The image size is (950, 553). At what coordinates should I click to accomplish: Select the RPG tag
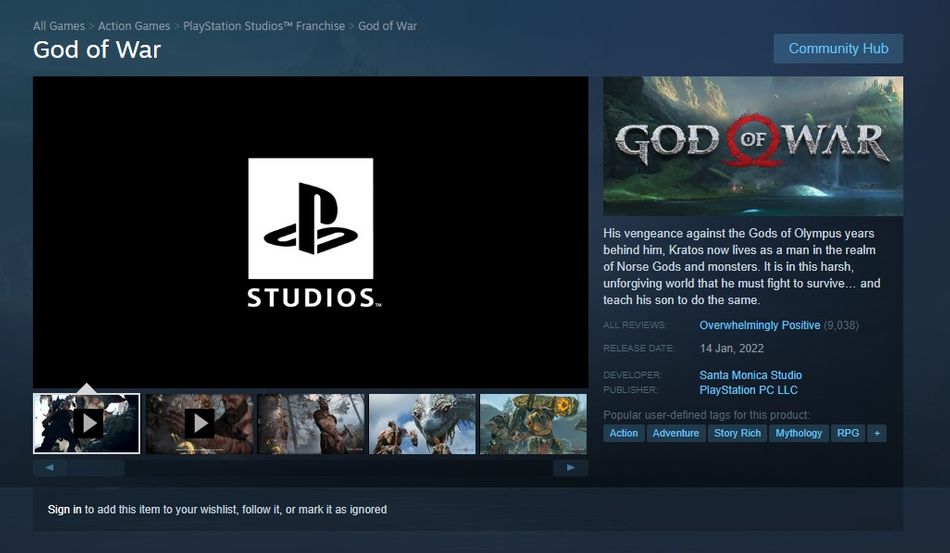coord(848,433)
